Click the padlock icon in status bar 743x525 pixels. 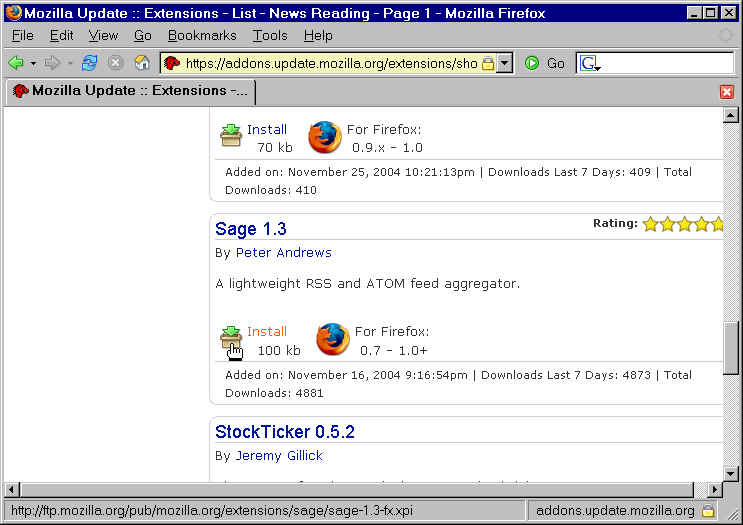tap(708, 511)
